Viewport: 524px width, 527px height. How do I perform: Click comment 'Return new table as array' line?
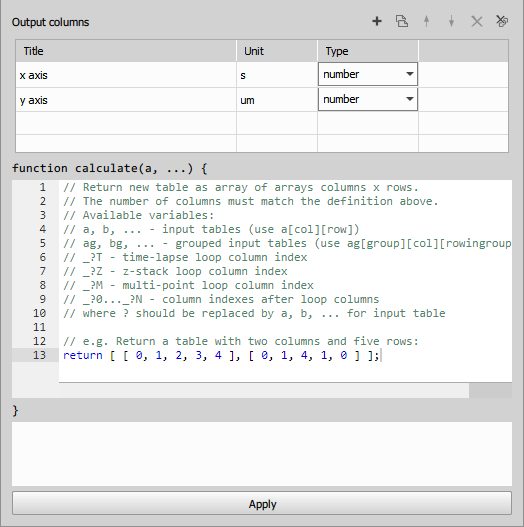pyautogui.click(x=241, y=187)
